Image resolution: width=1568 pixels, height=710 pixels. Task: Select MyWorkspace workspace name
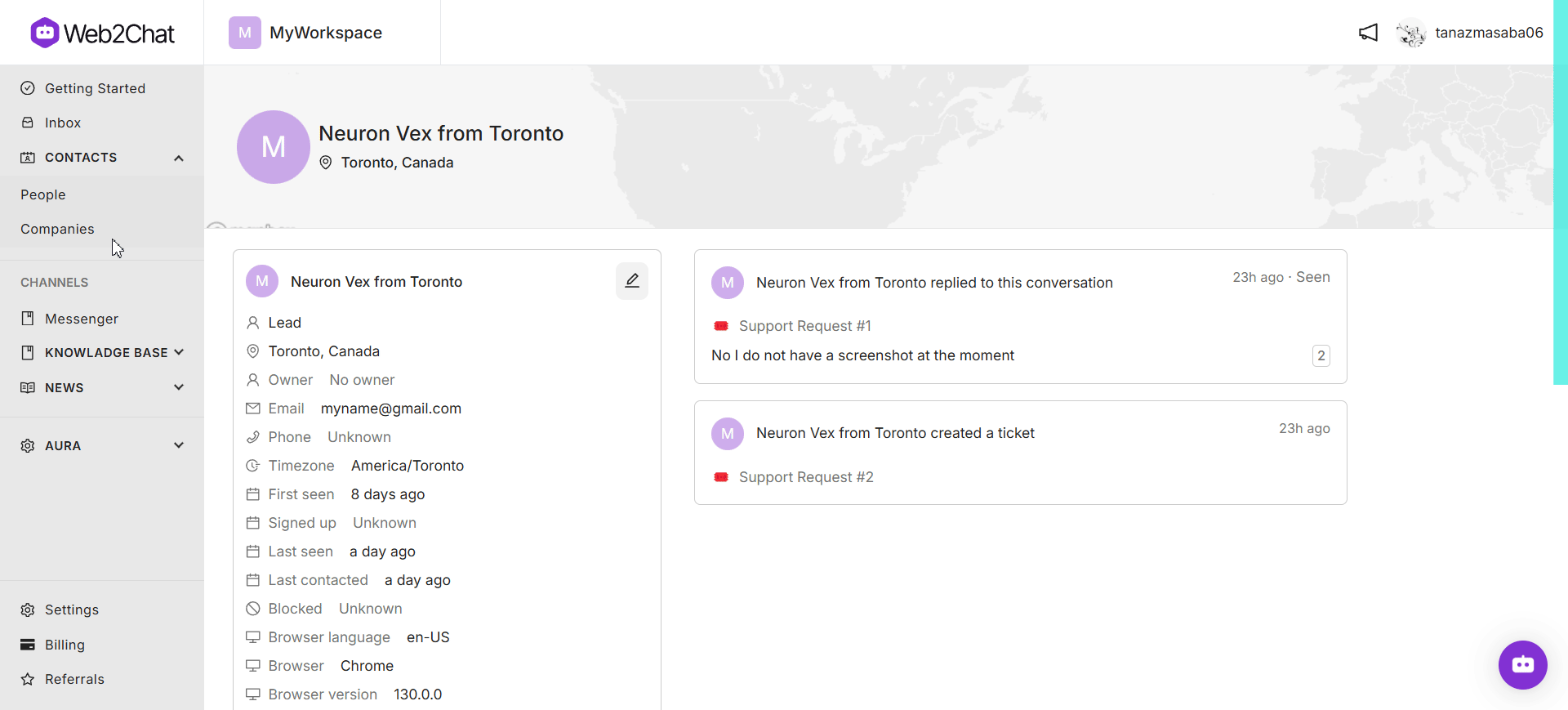click(x=326, y=33)
